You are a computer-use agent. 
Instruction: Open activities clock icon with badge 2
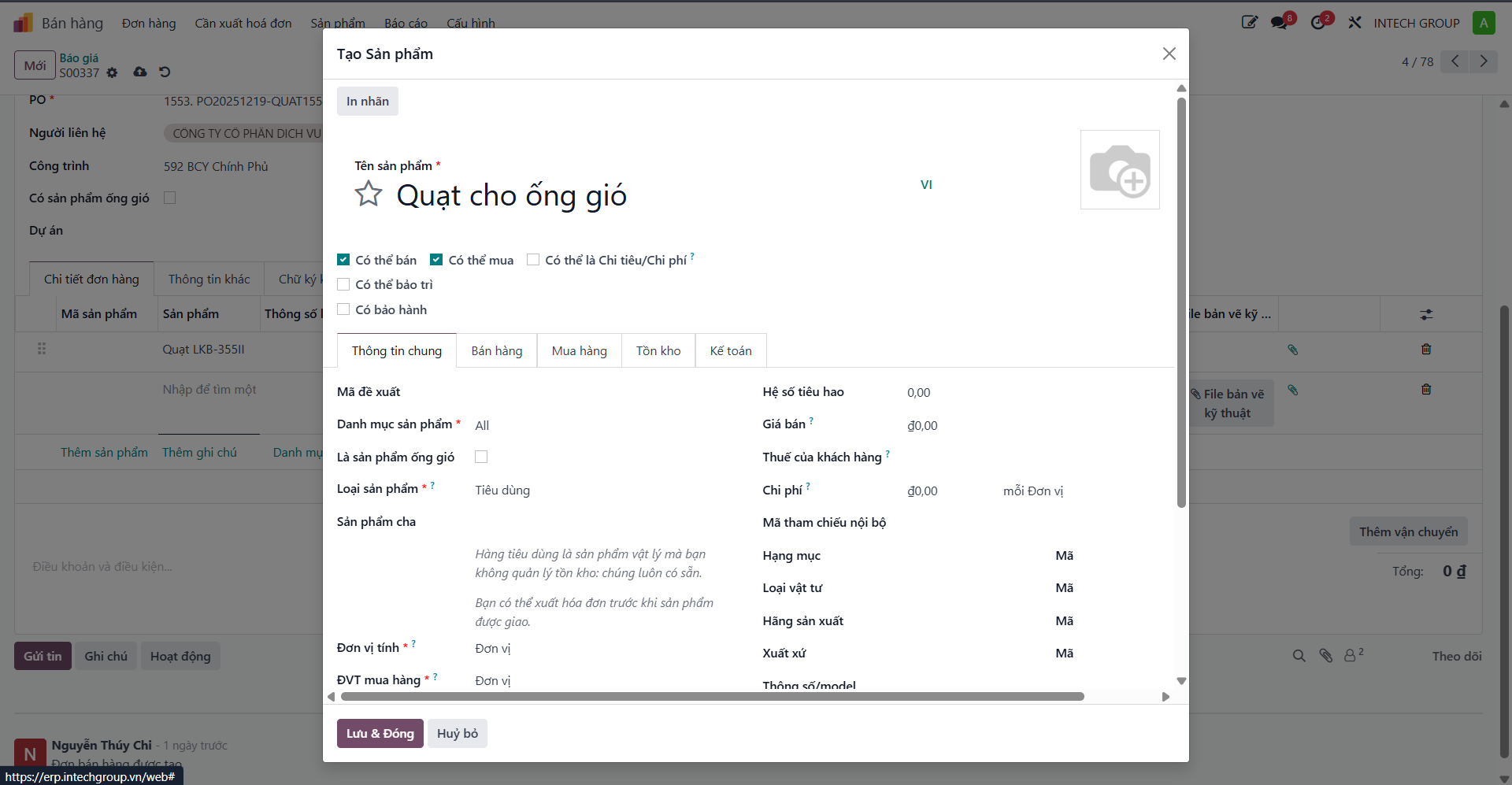point(1319,22)
